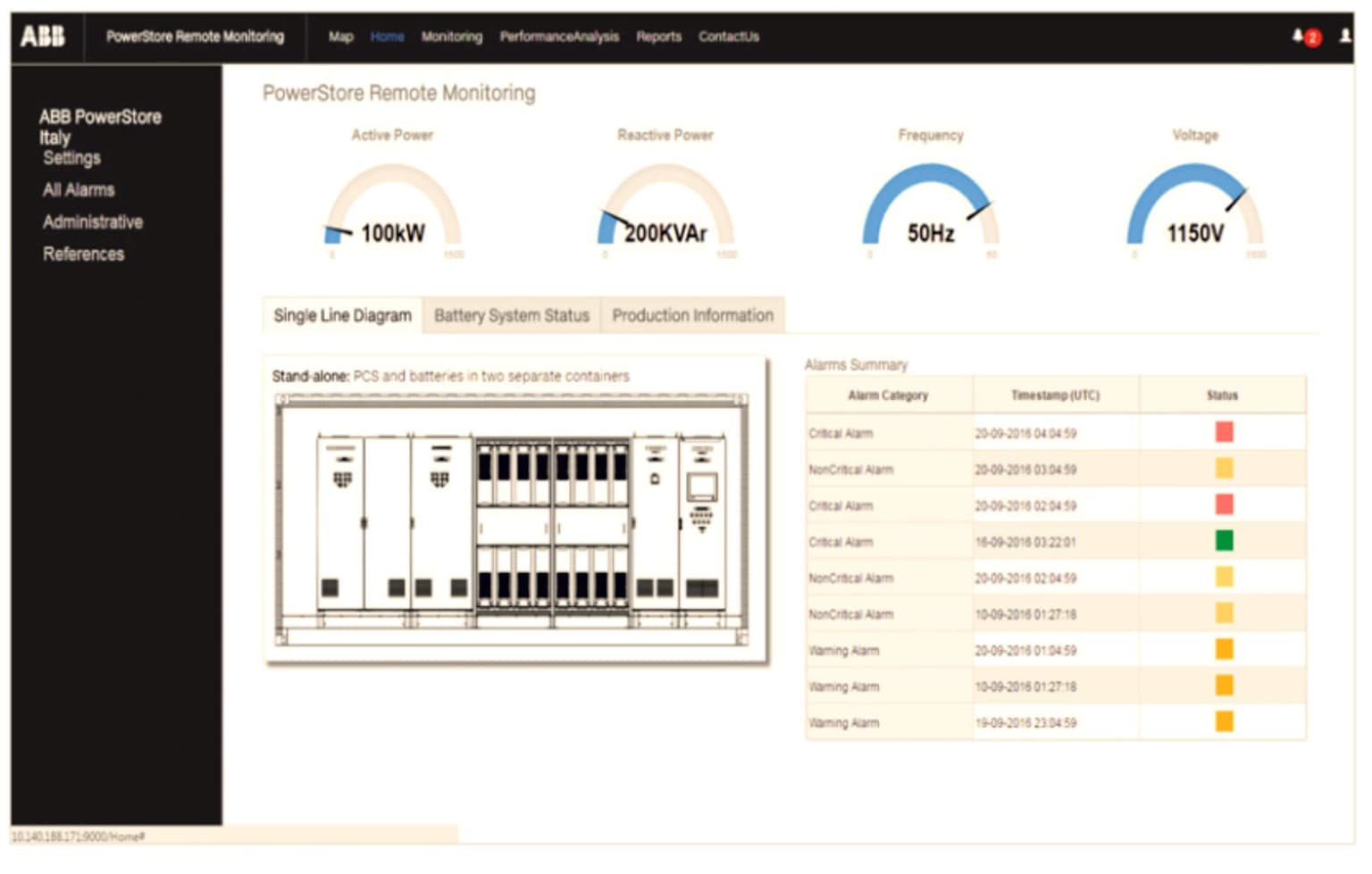Open the Map menu item
The height and width of the screenshot is (874, 1372).
(340, 37)
